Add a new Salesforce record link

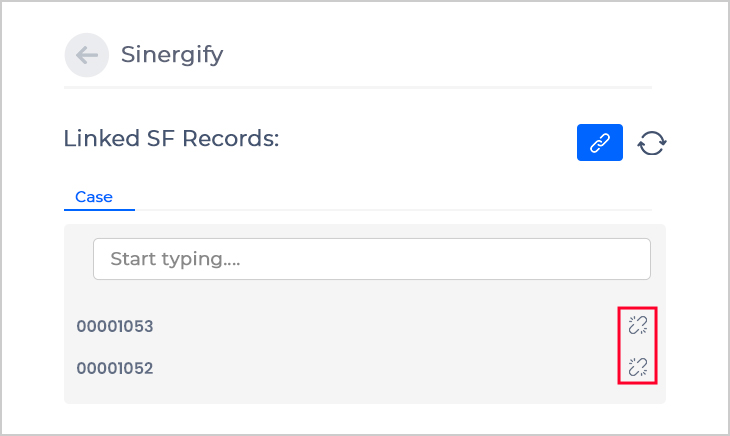(600, 142)
